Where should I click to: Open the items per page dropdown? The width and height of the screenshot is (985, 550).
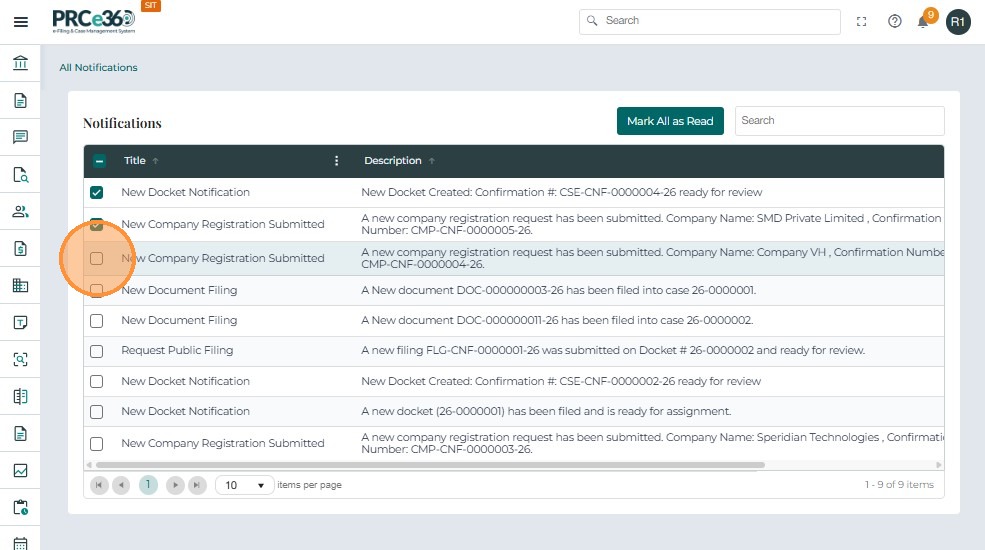point(245,485)
